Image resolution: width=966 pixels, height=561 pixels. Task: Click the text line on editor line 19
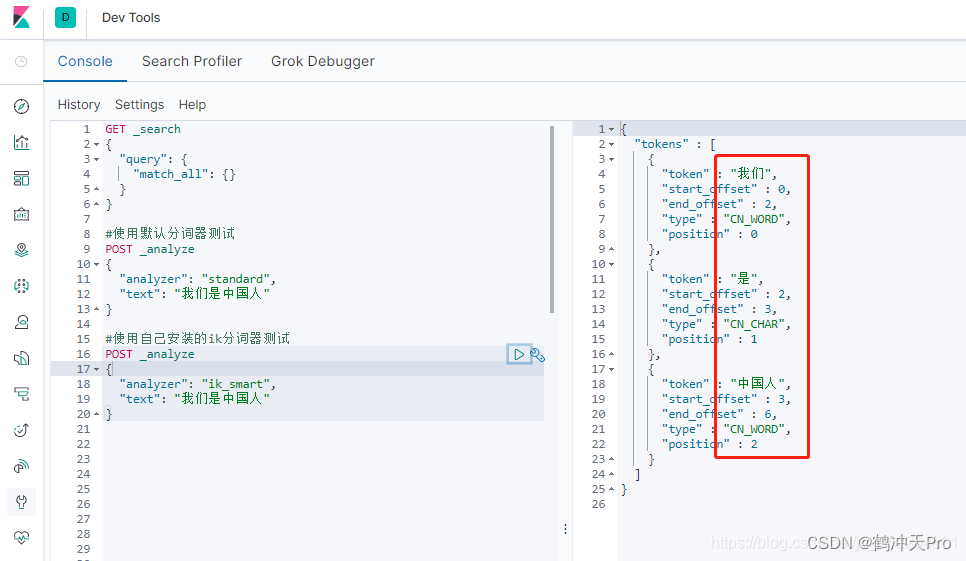coord(195,399)
